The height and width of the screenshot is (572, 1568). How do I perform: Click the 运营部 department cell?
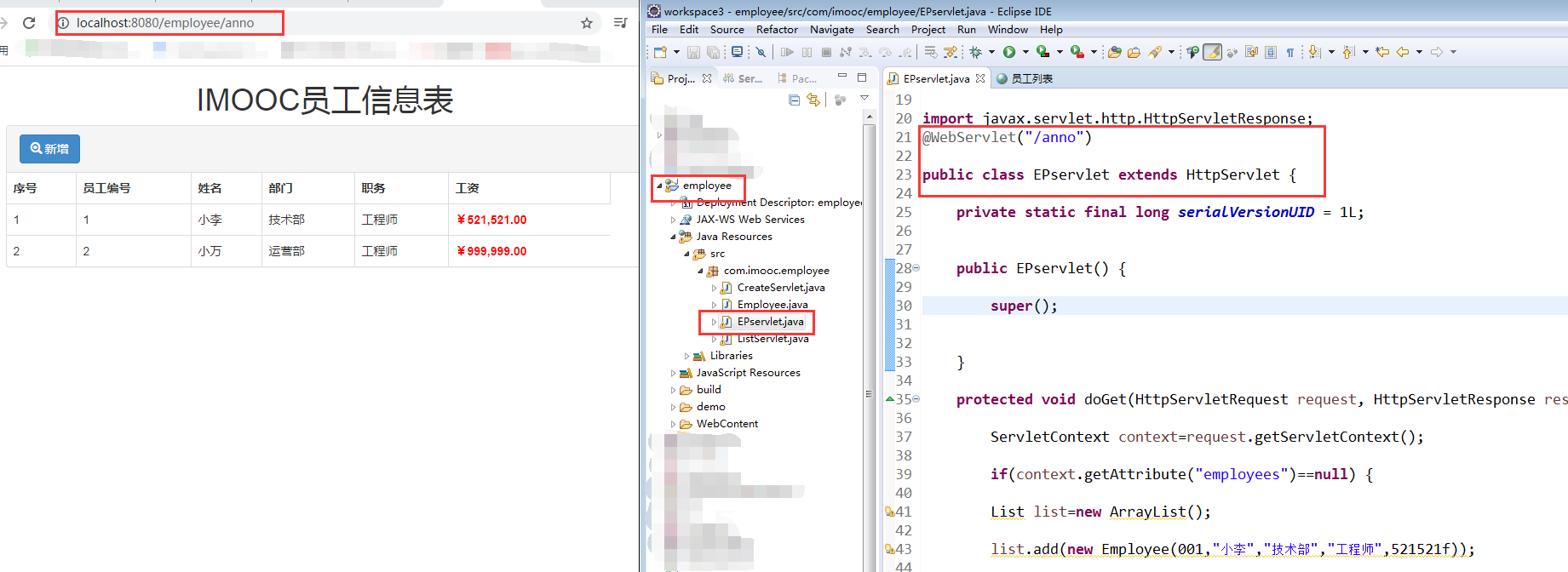pyautogui.click(x=286, y=251)
